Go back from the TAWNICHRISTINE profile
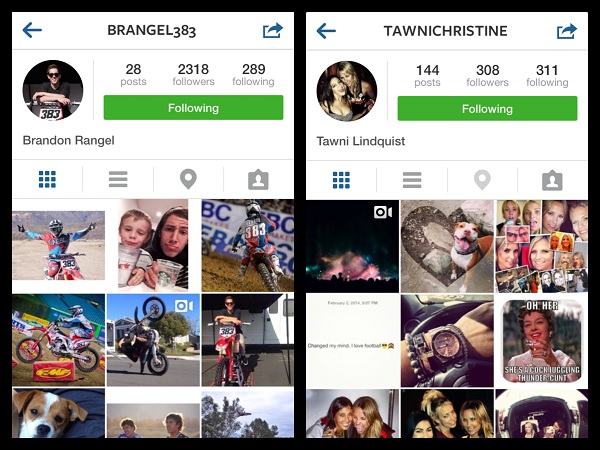600x450 pixels. pyautogui.click(x=326, y=31)
